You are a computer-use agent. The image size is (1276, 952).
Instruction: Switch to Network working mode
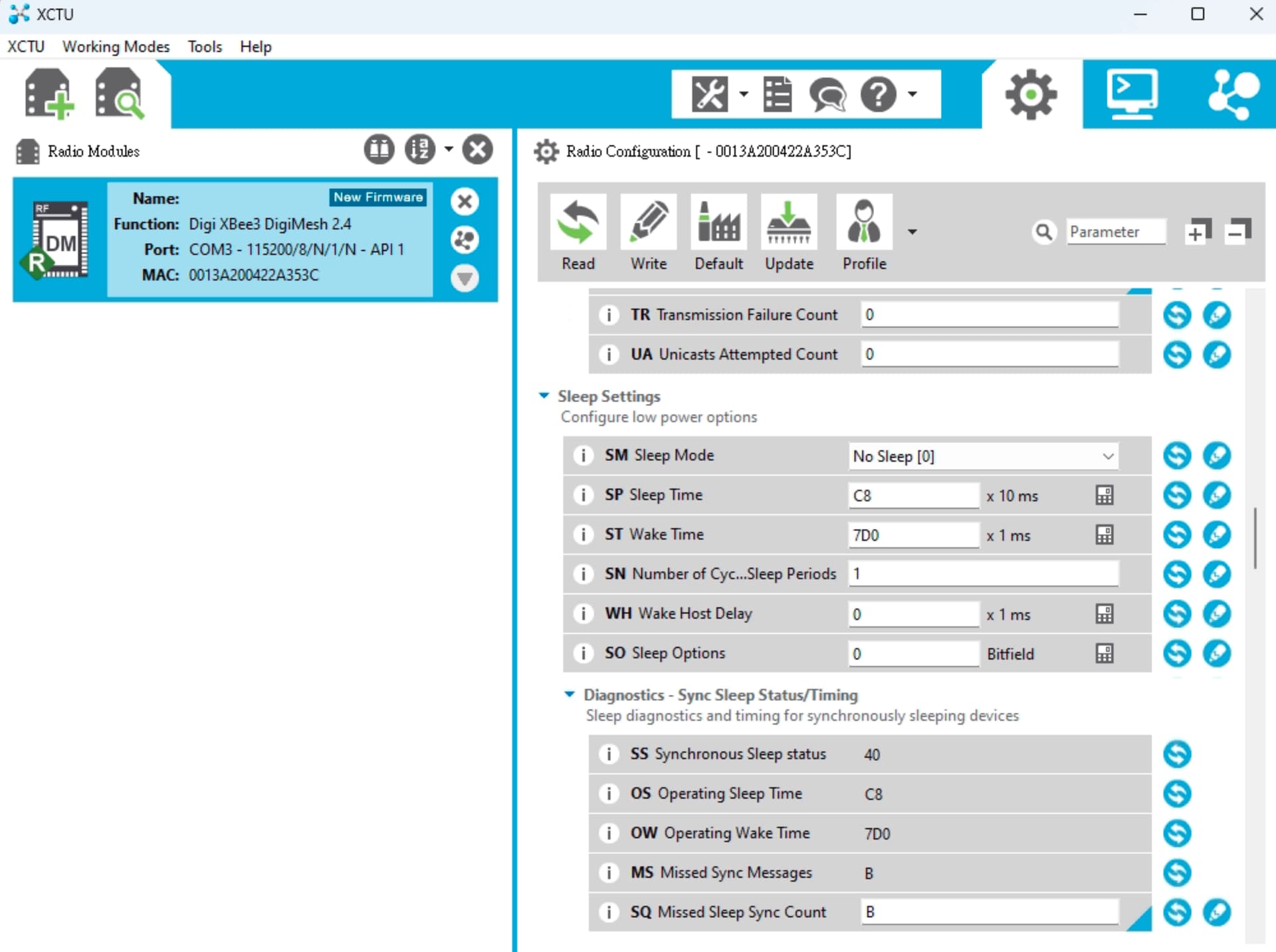click(x=1233, y=94)
